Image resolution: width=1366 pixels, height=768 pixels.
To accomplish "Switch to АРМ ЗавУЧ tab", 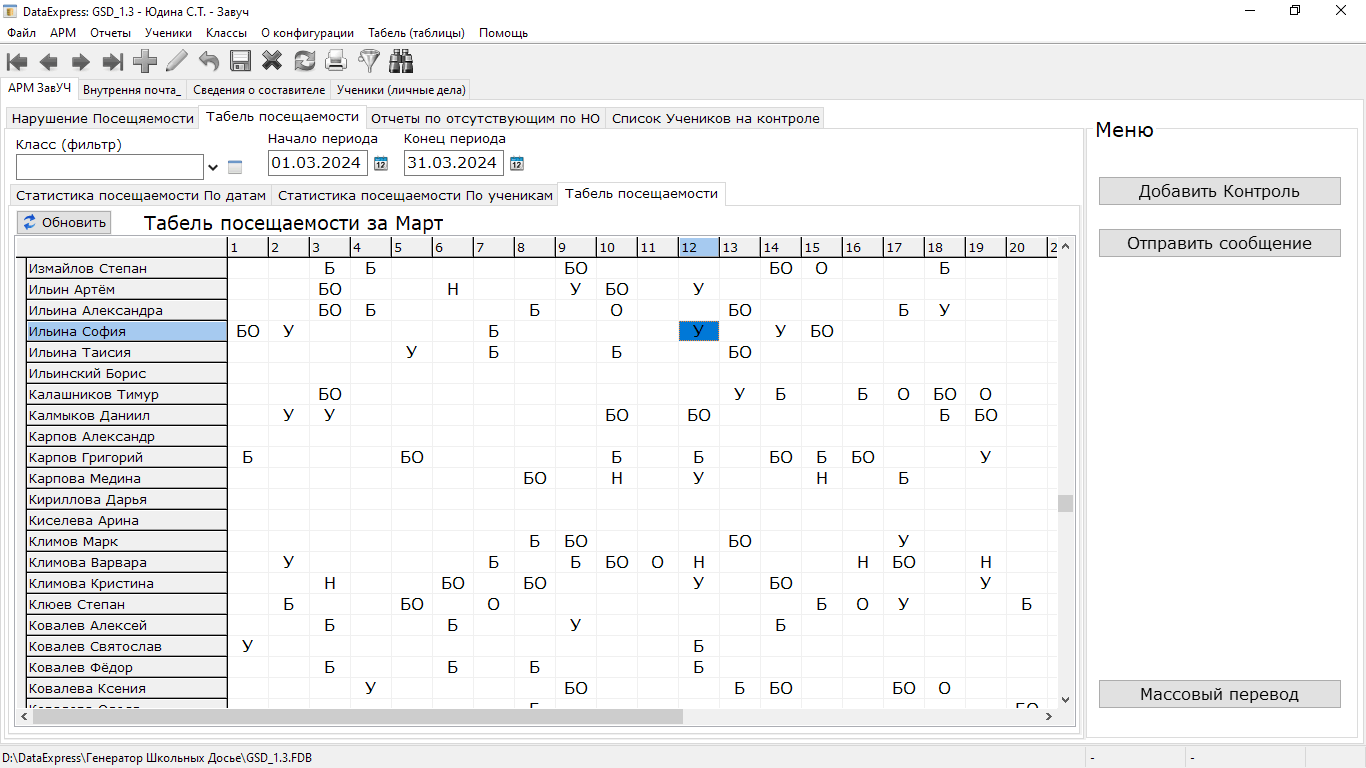I will [x=40, y=88].
